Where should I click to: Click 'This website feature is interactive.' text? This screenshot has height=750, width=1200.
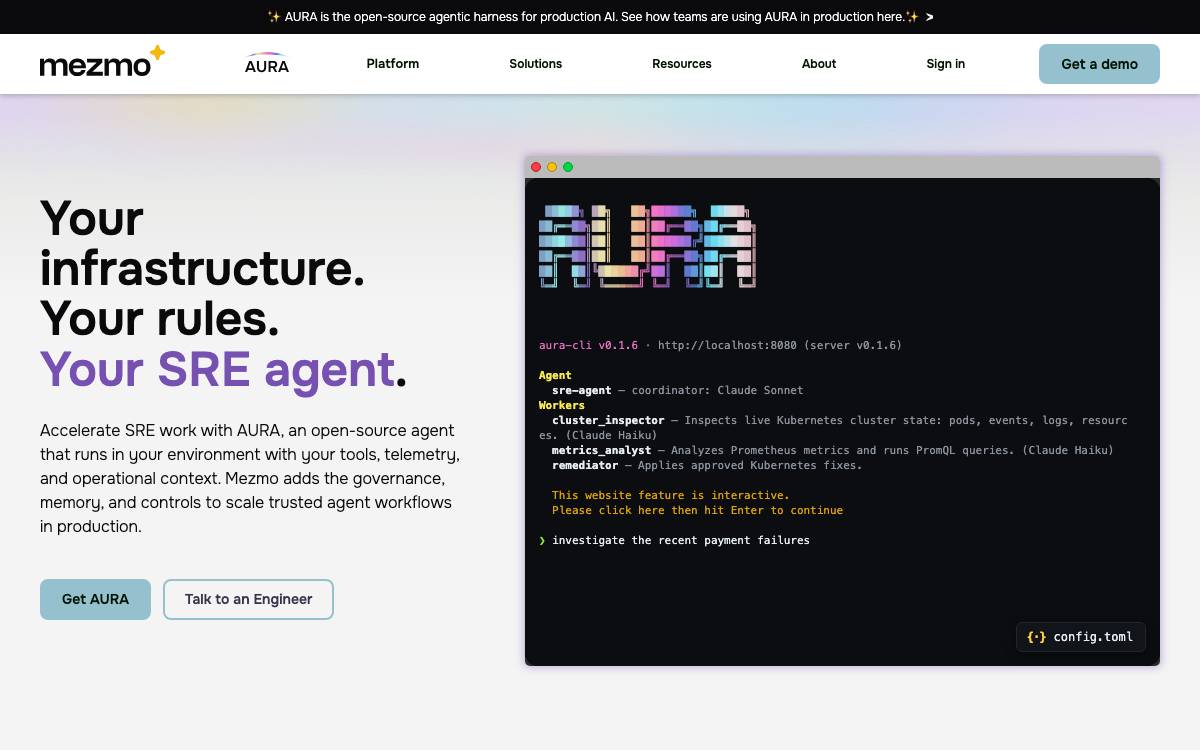[x=670, y=495]
